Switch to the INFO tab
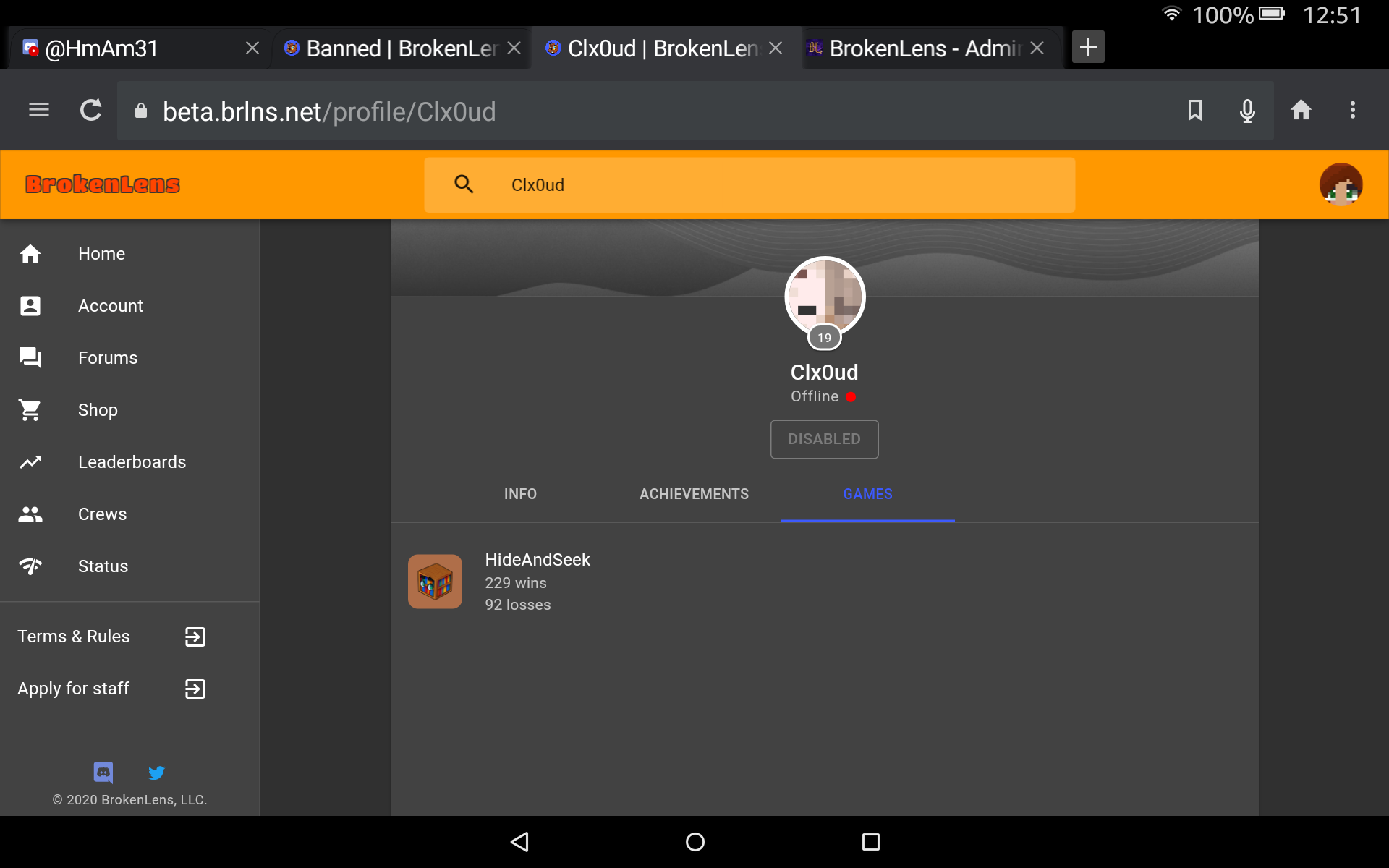This screenshot has height=868, width=1389. (520, 494)
